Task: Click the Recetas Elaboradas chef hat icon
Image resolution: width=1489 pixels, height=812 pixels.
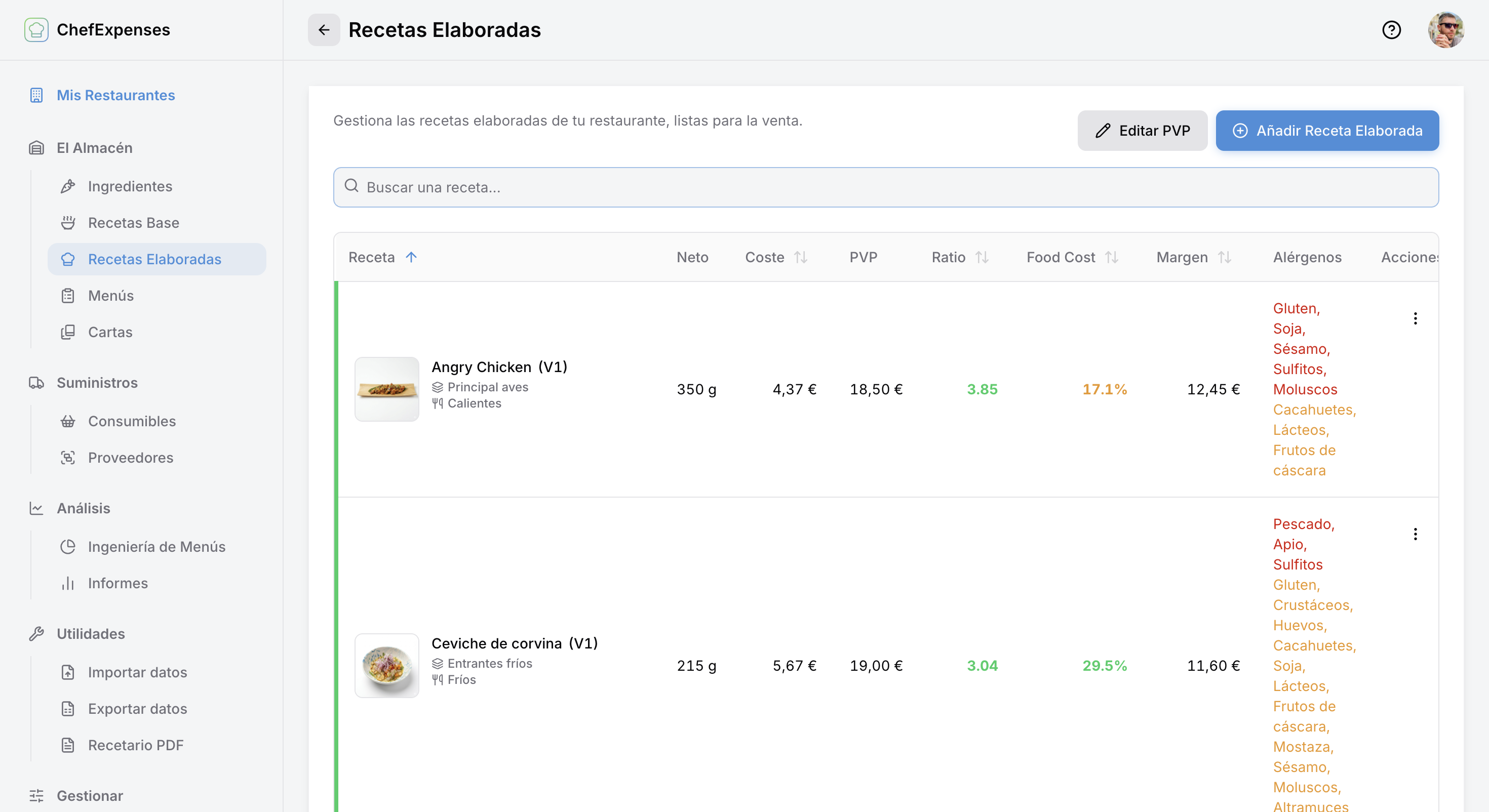Action: click(x=68, y=259)
